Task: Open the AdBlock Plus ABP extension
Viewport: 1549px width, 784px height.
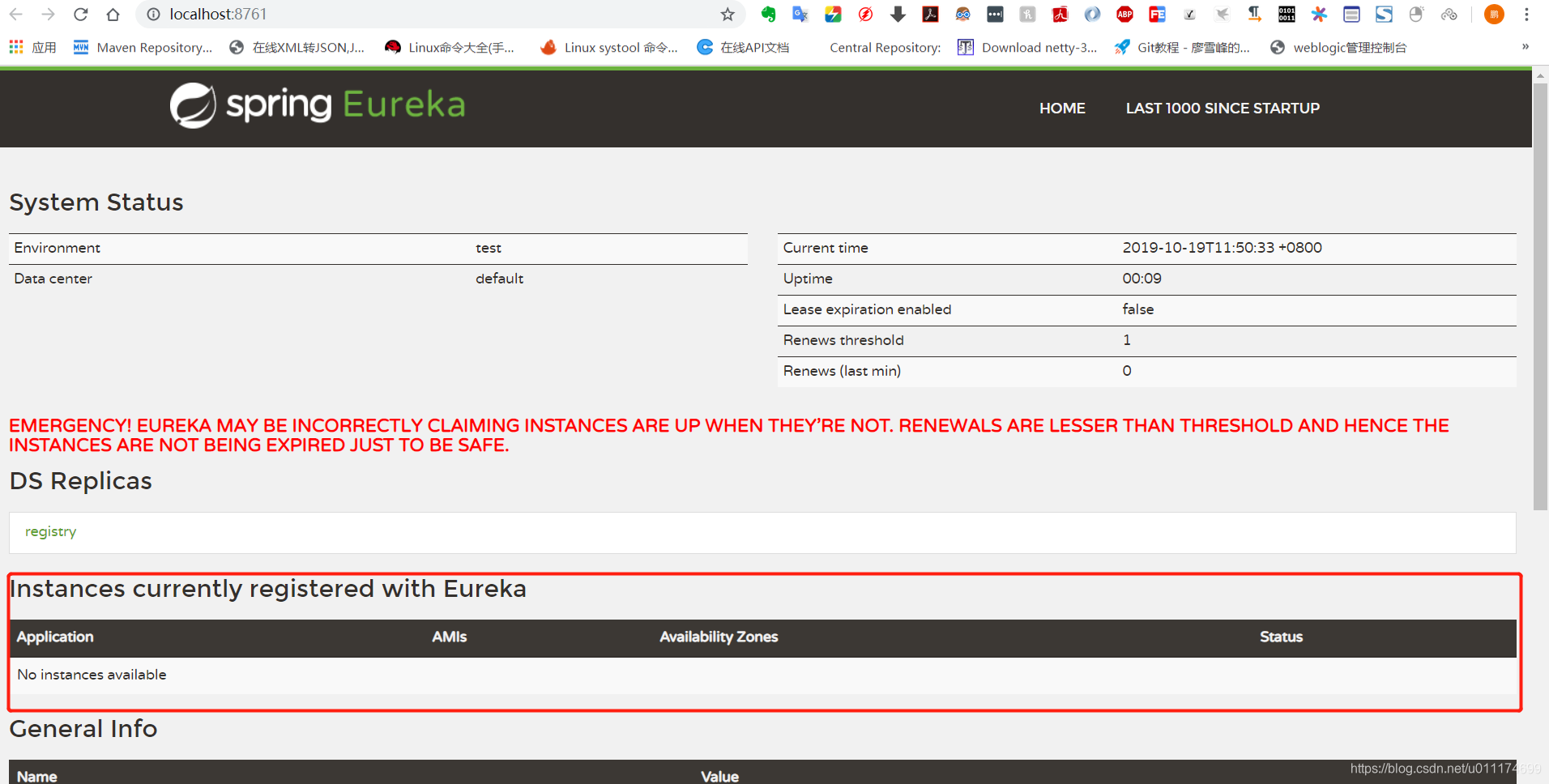Action: tap(1124, 15)
